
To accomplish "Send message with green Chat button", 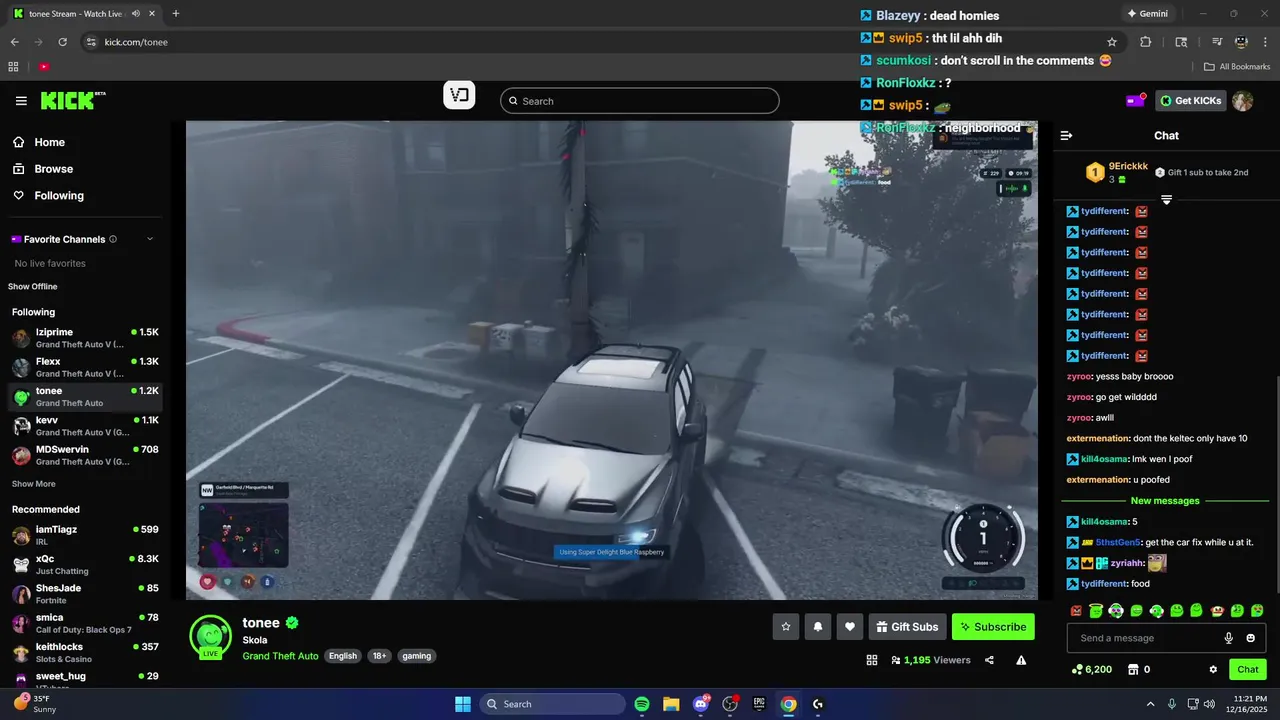I will pos(1248,669).
